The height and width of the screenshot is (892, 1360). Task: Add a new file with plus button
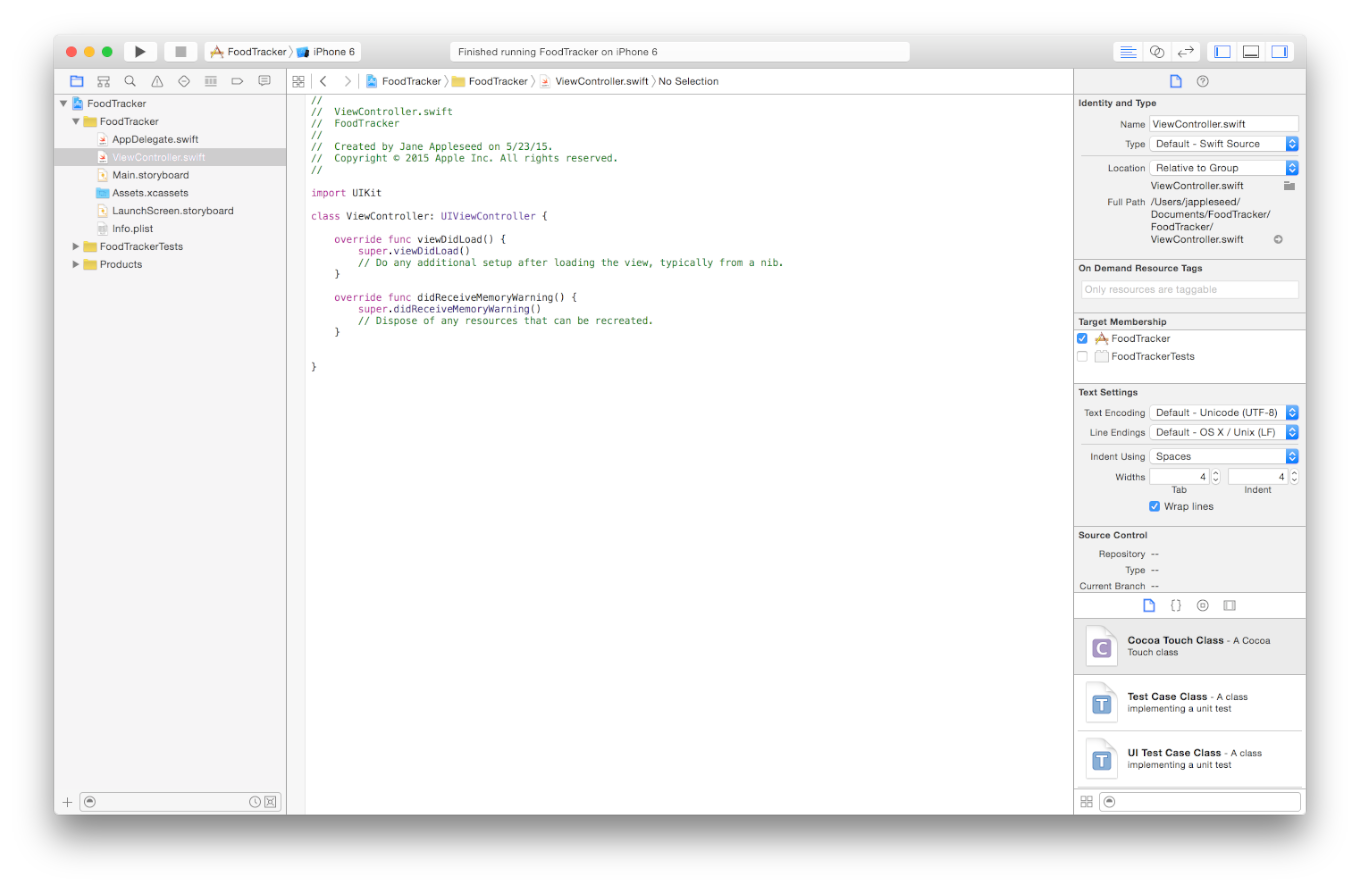(68, 802)
